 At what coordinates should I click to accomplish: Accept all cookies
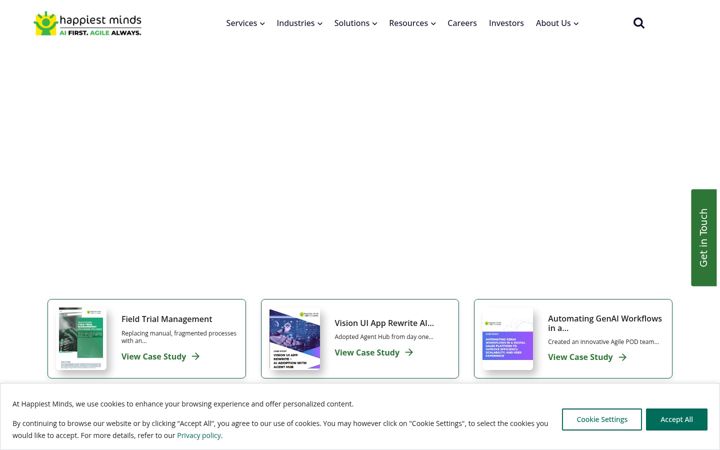click(676, 419)
